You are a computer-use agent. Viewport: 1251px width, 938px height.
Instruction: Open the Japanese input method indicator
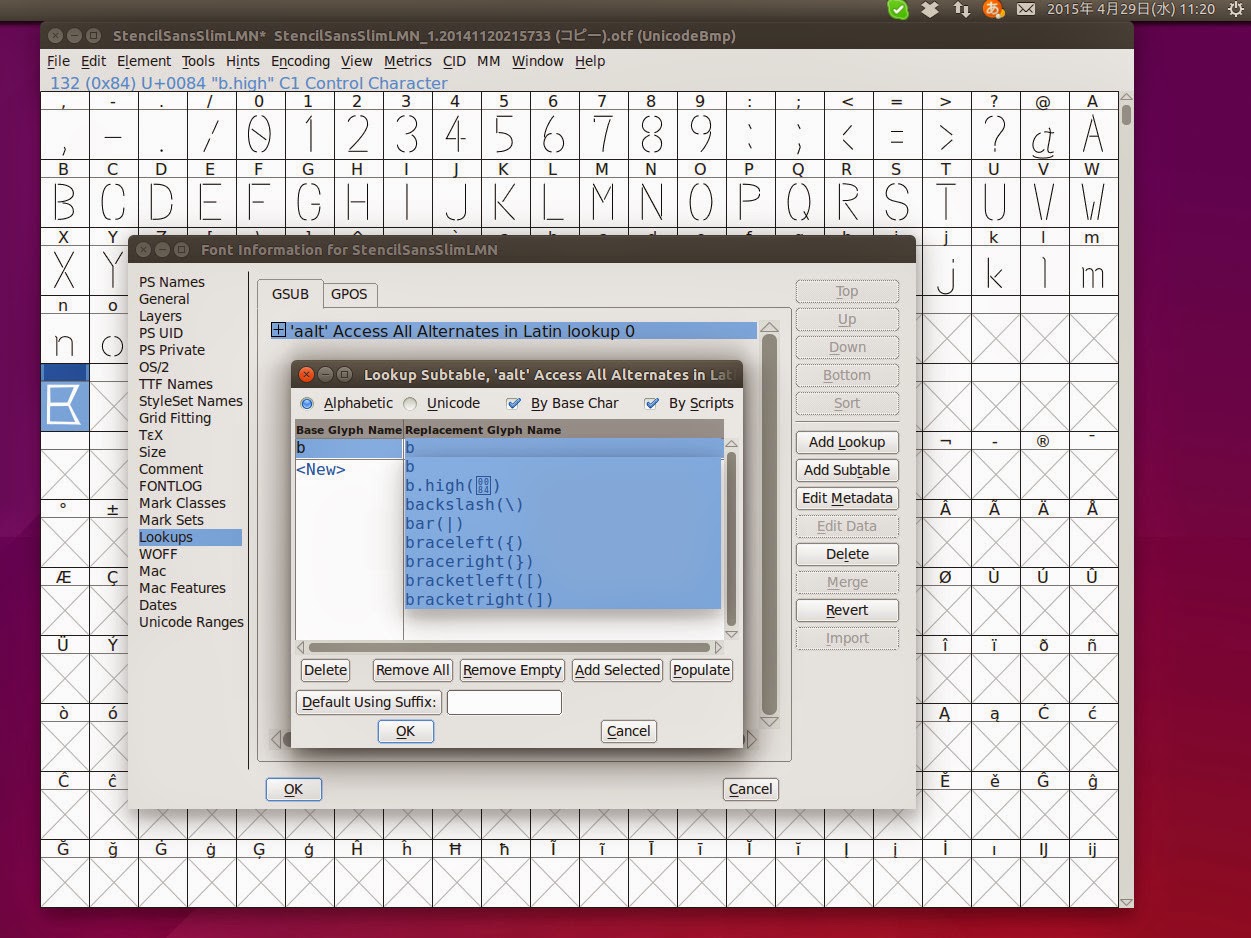pyautogui.click(x=993, y=10)
